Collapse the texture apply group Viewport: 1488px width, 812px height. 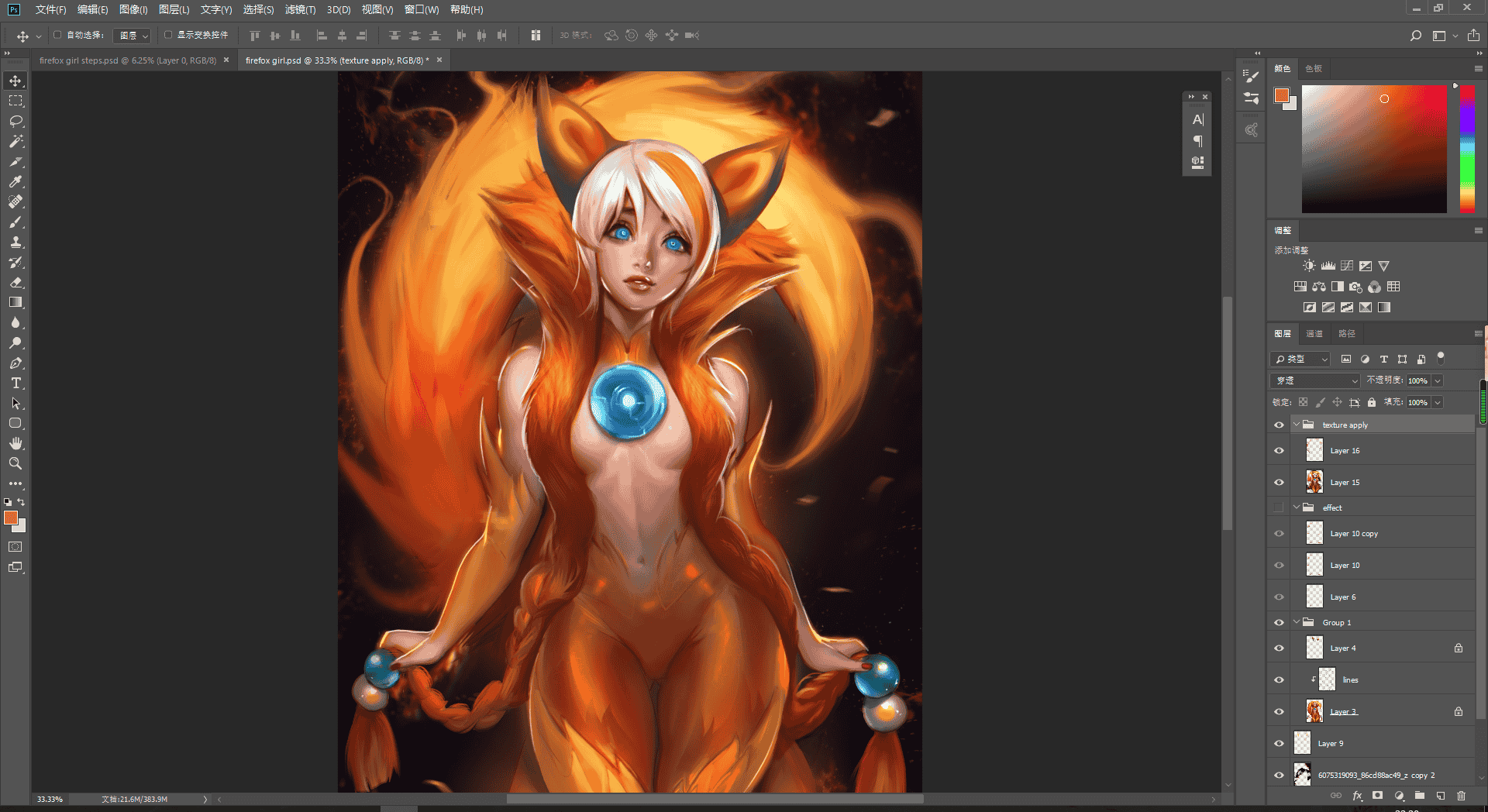tap(1297, 425)
